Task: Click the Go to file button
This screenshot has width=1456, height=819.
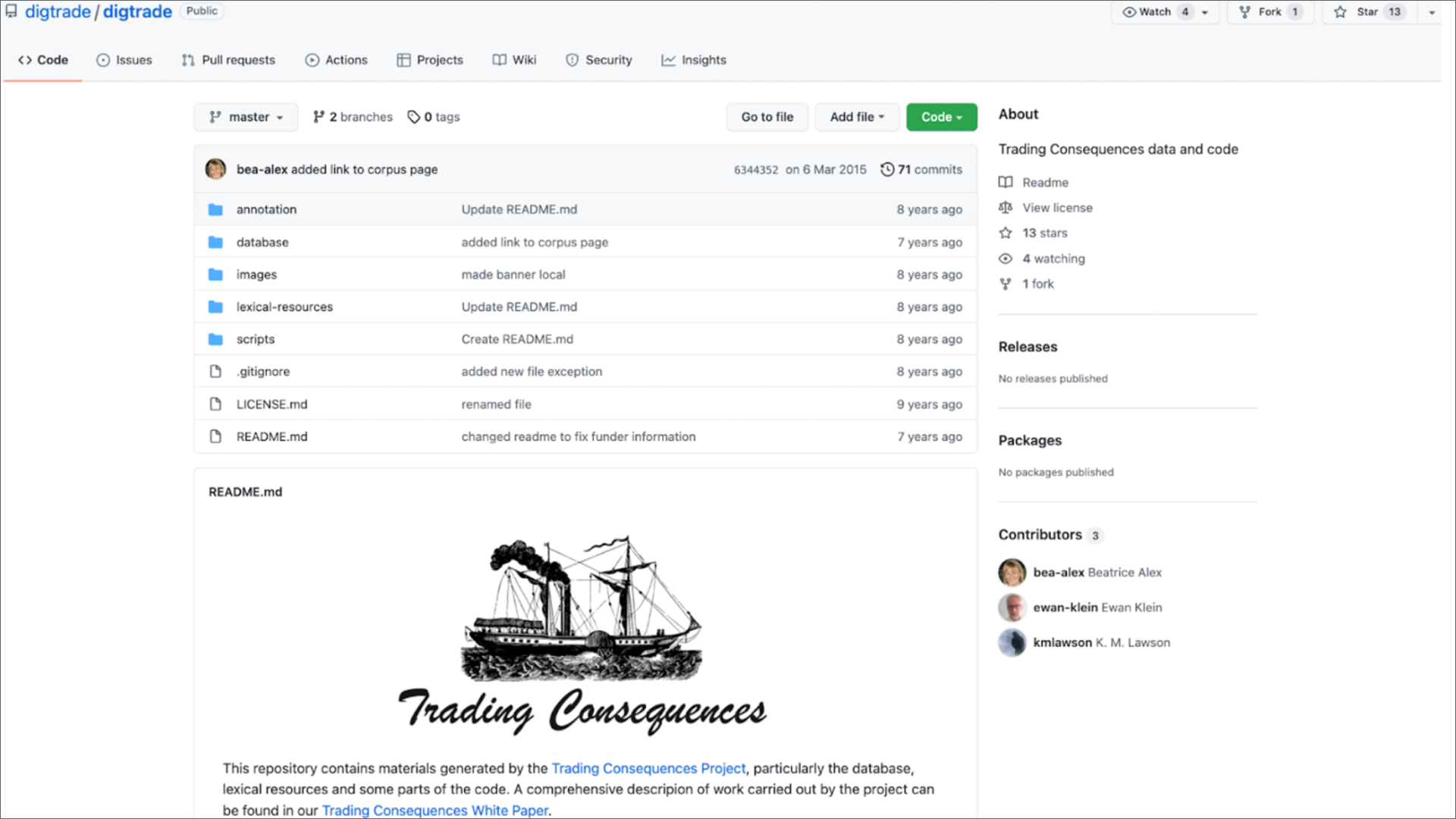Action: (x=767, y=117)
